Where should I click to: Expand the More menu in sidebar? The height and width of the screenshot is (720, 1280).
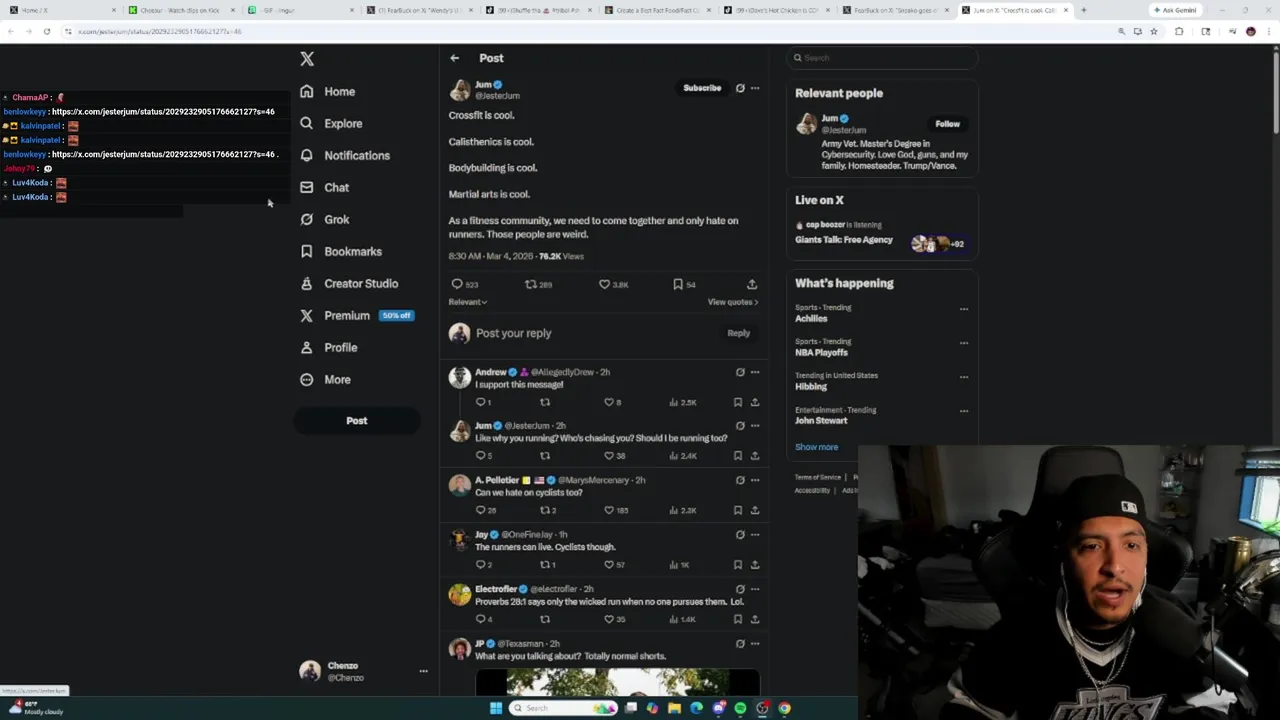[325, 379]
